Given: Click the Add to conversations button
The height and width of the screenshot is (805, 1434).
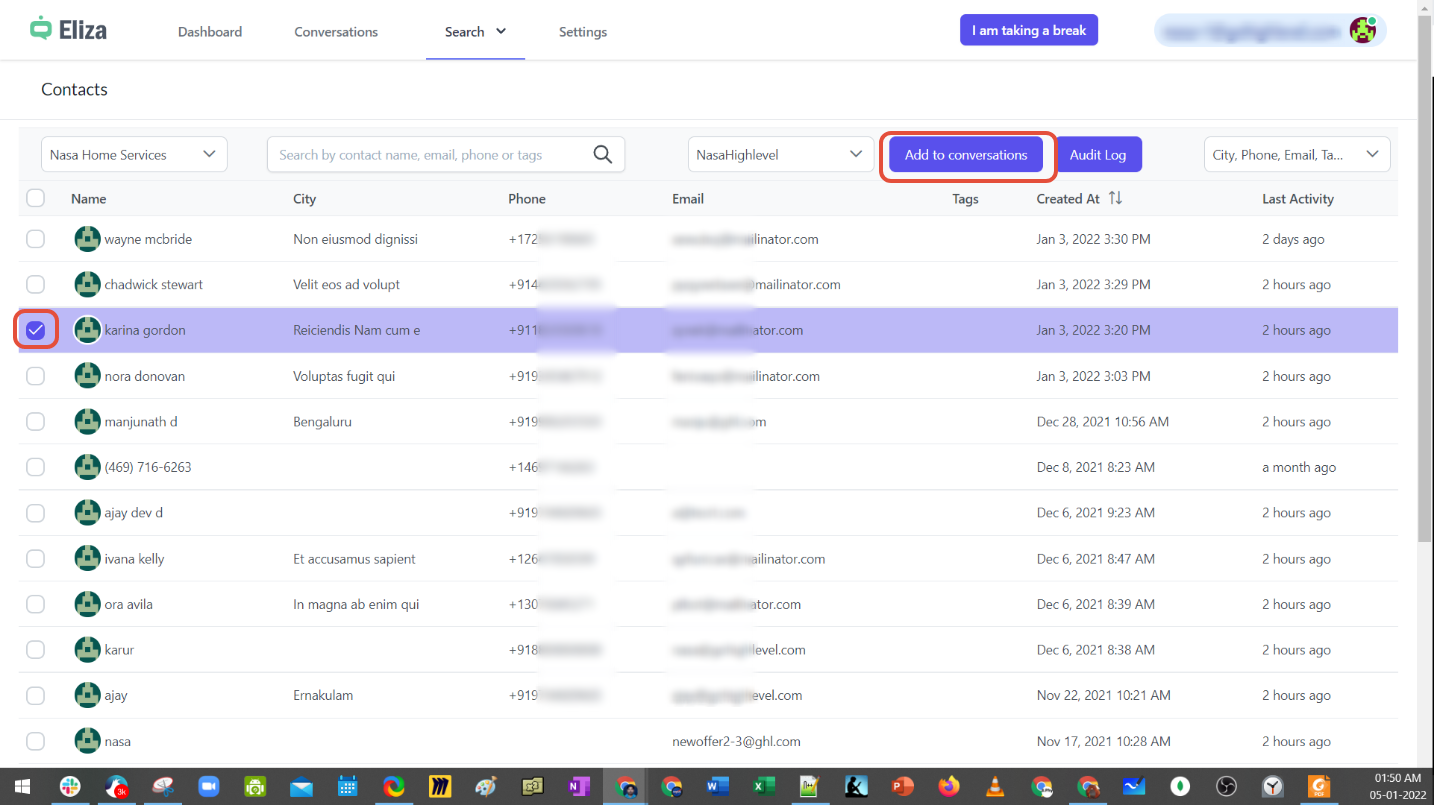Looking at the screenshot, I should (x=965, y=155).
